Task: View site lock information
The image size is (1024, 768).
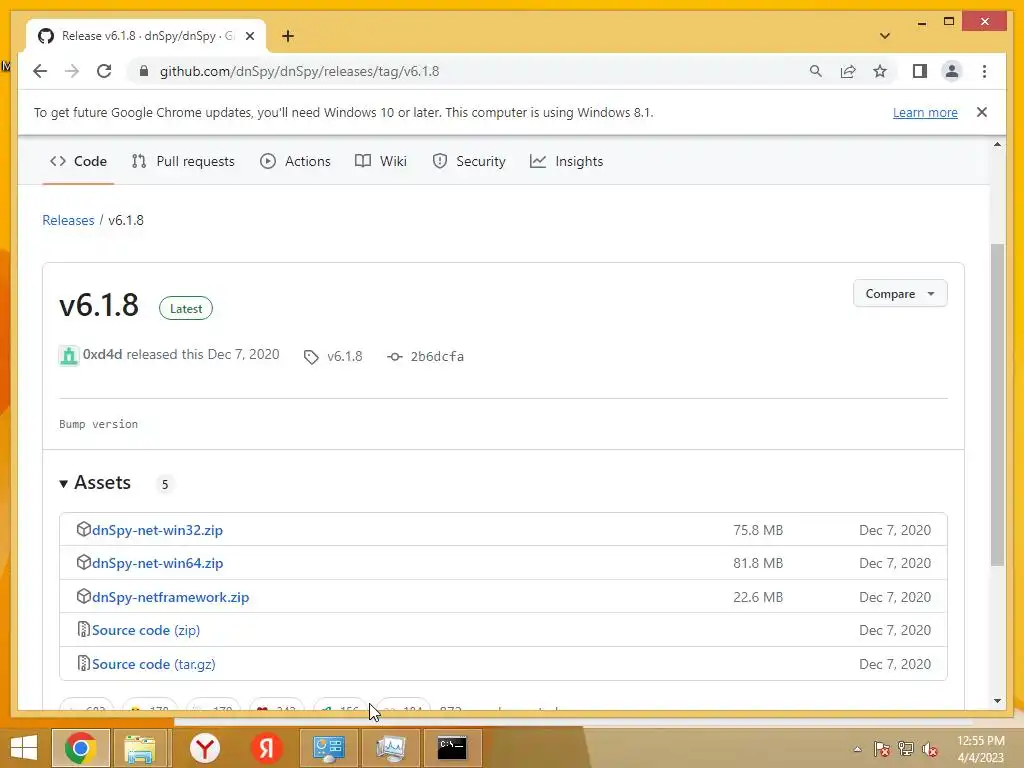Action: pos(144,71)
